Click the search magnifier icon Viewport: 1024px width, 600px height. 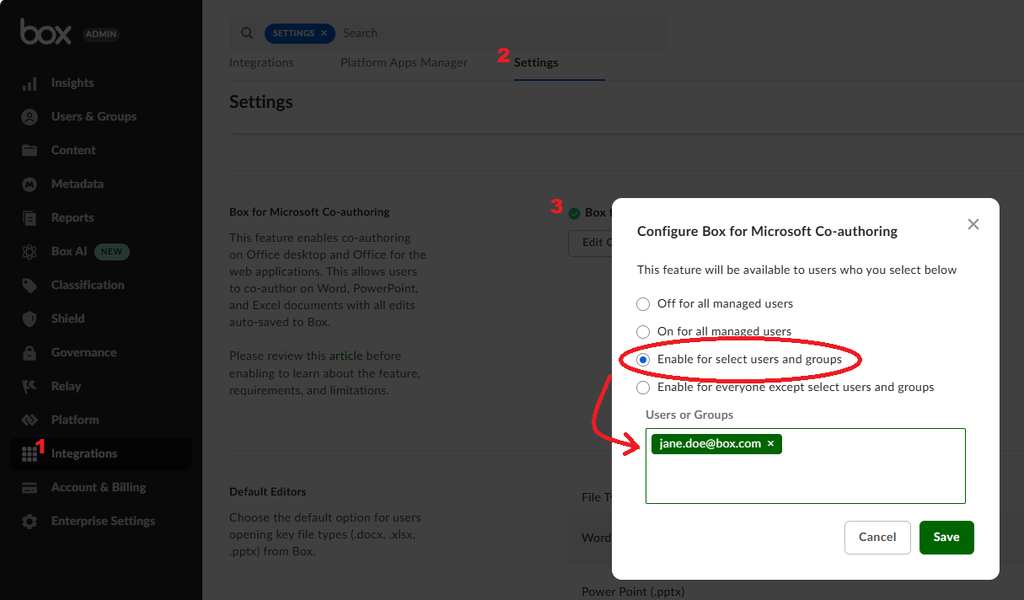(x=247, y=33)
